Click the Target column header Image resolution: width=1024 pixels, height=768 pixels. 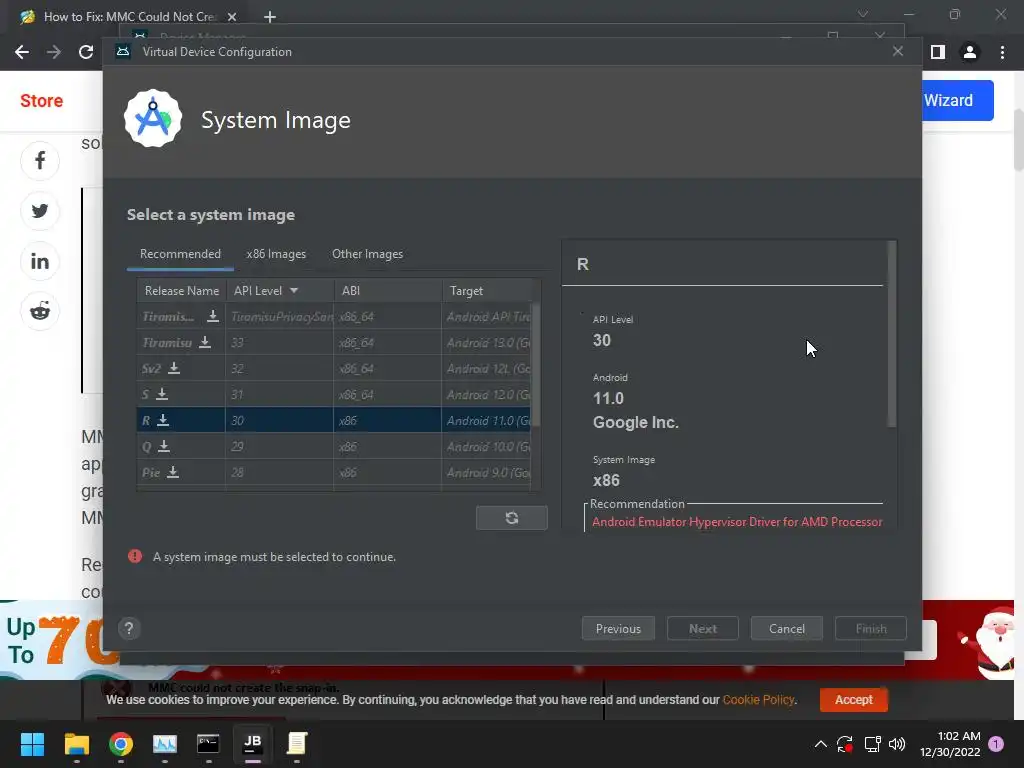pyautogui.click(x=487, y=291)
